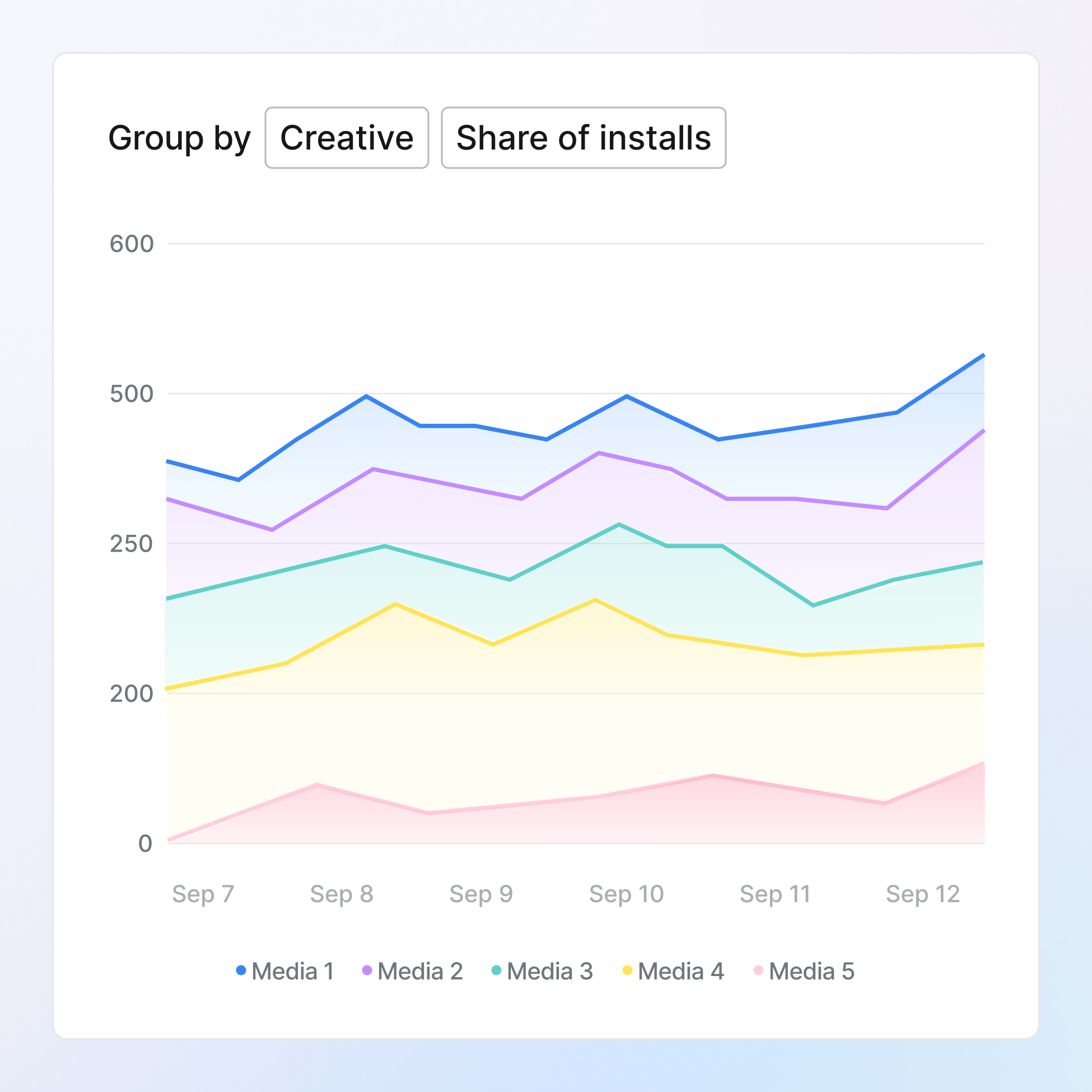Screen dimensions: 1092x1092
Task: Click the yellow Media 4 color marker
Action: (x=627, y=971)
